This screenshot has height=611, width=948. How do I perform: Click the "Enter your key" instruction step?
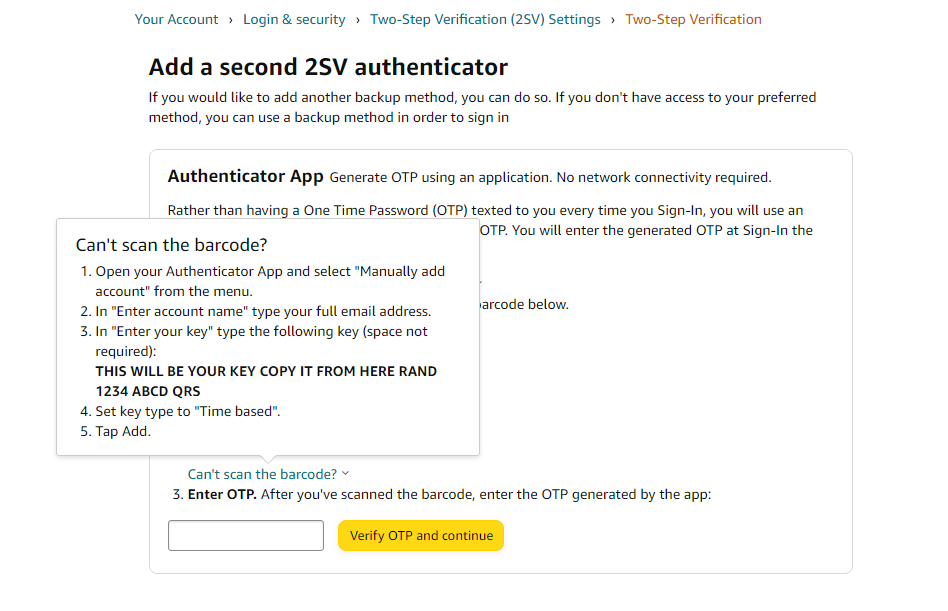[x=261, y=341]
